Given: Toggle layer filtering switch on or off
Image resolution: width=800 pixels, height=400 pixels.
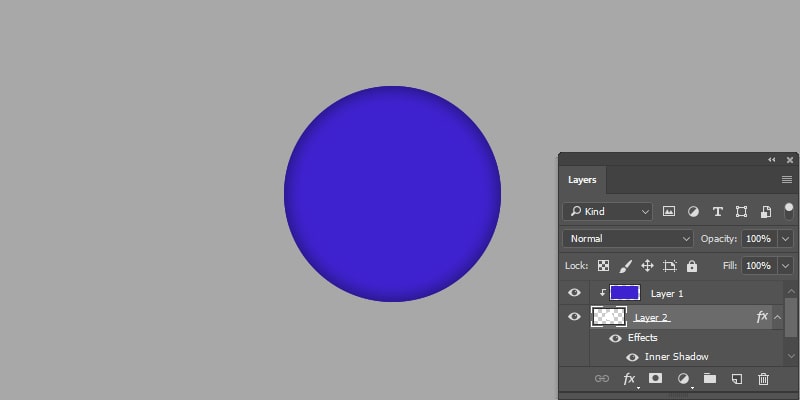Looking at the screenshot, I should 789,211.
